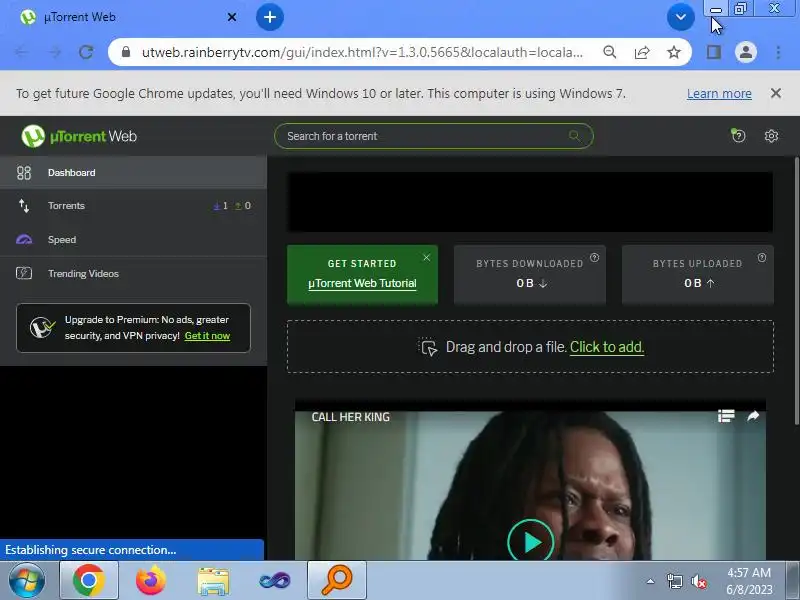Open the Torrents sidebar section
This screenshot has height=600, width=800.
pos(133,206)
